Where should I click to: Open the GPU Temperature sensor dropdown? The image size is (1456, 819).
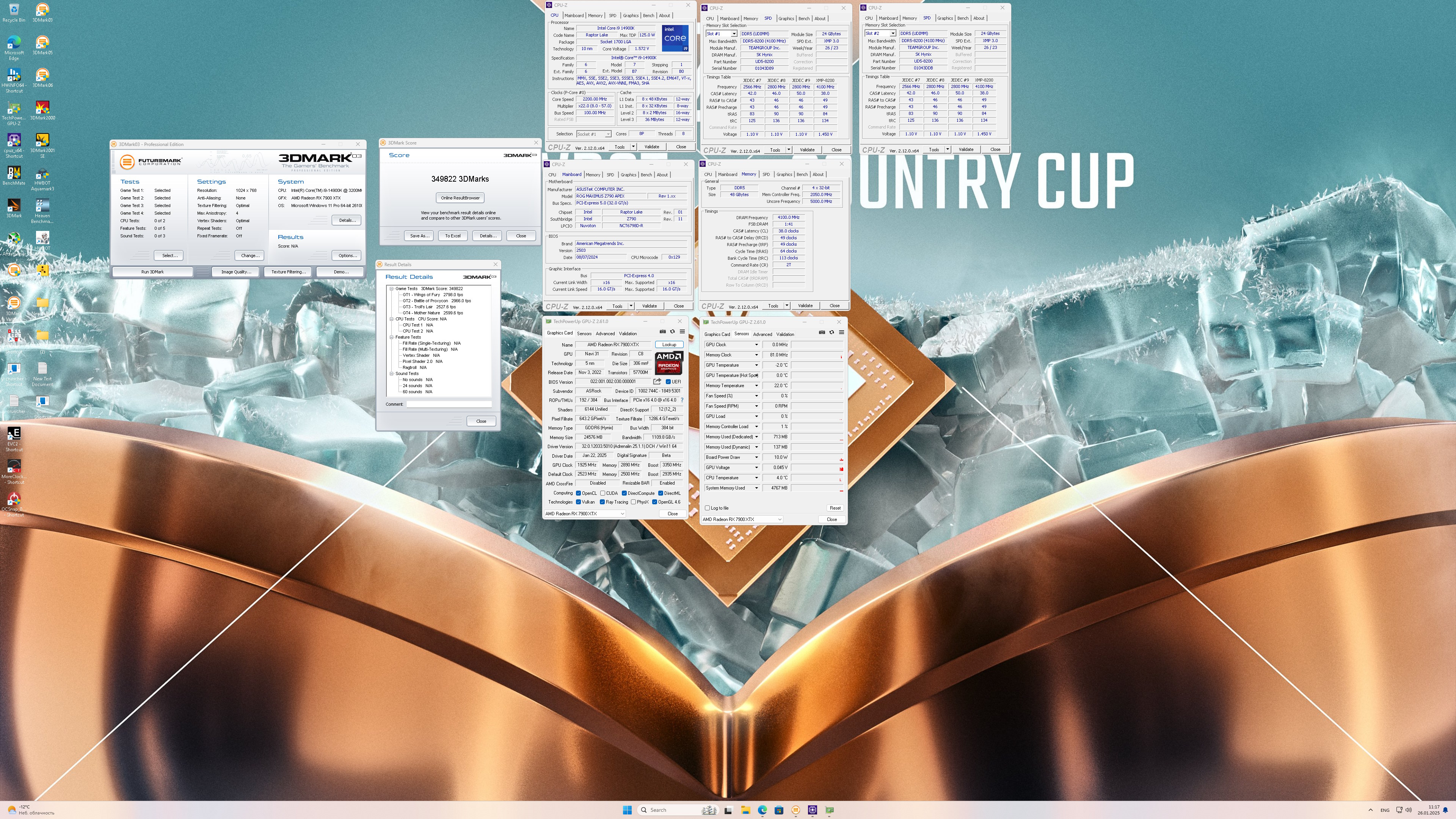pyautogui.click(x=756, y=365)
